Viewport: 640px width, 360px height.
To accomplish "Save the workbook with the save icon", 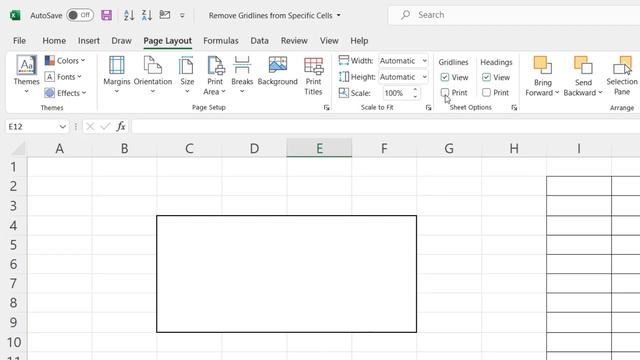I will (x=107, y=16).
